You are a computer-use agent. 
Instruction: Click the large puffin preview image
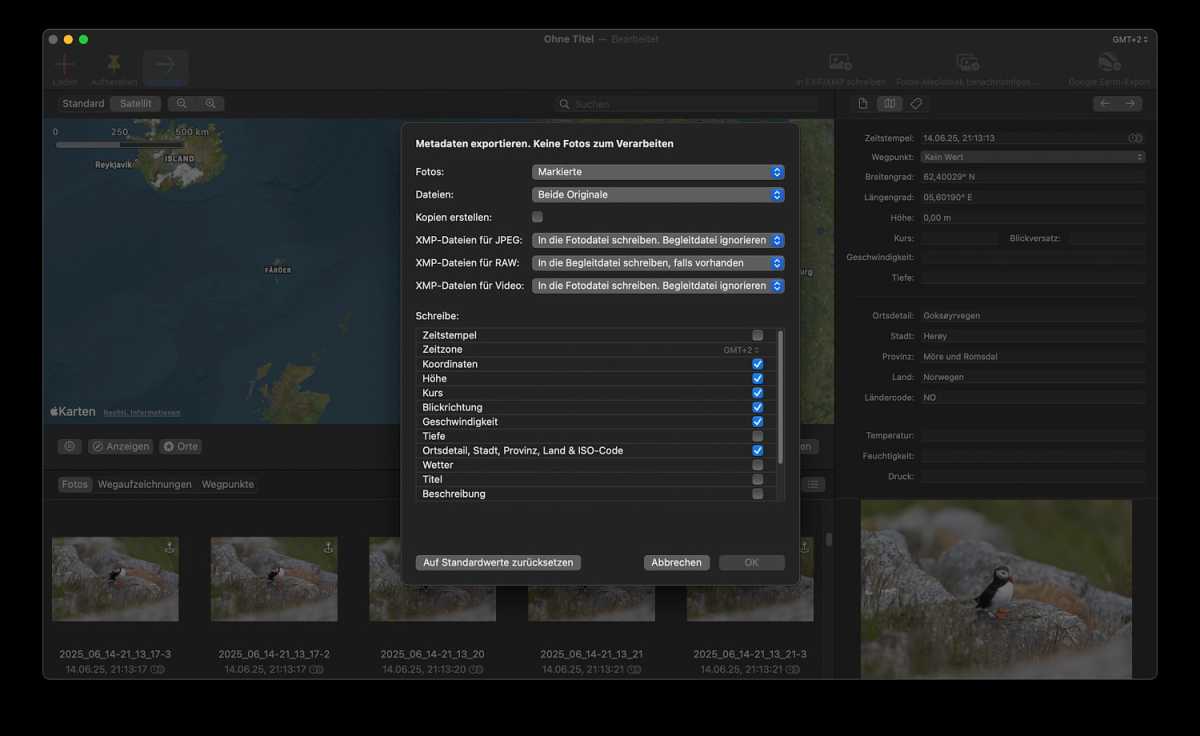click(x=996, y=589)
